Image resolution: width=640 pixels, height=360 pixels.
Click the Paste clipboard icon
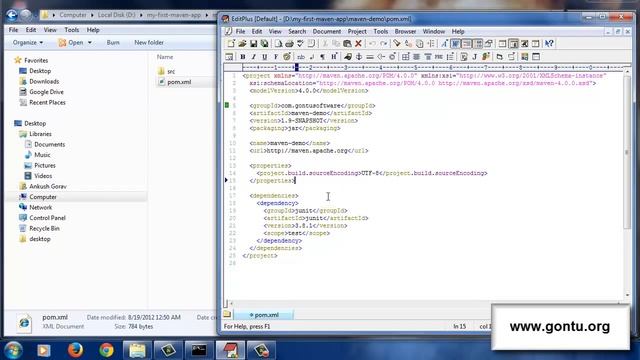(347, 44)
